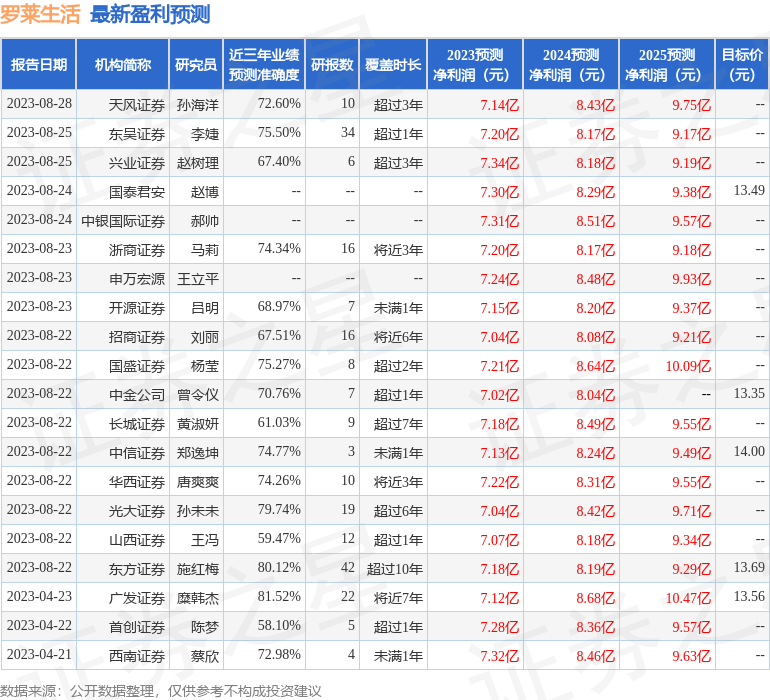770x700 pixels.
Task: Click the 目标价 column header
Action: click(742, 64)
